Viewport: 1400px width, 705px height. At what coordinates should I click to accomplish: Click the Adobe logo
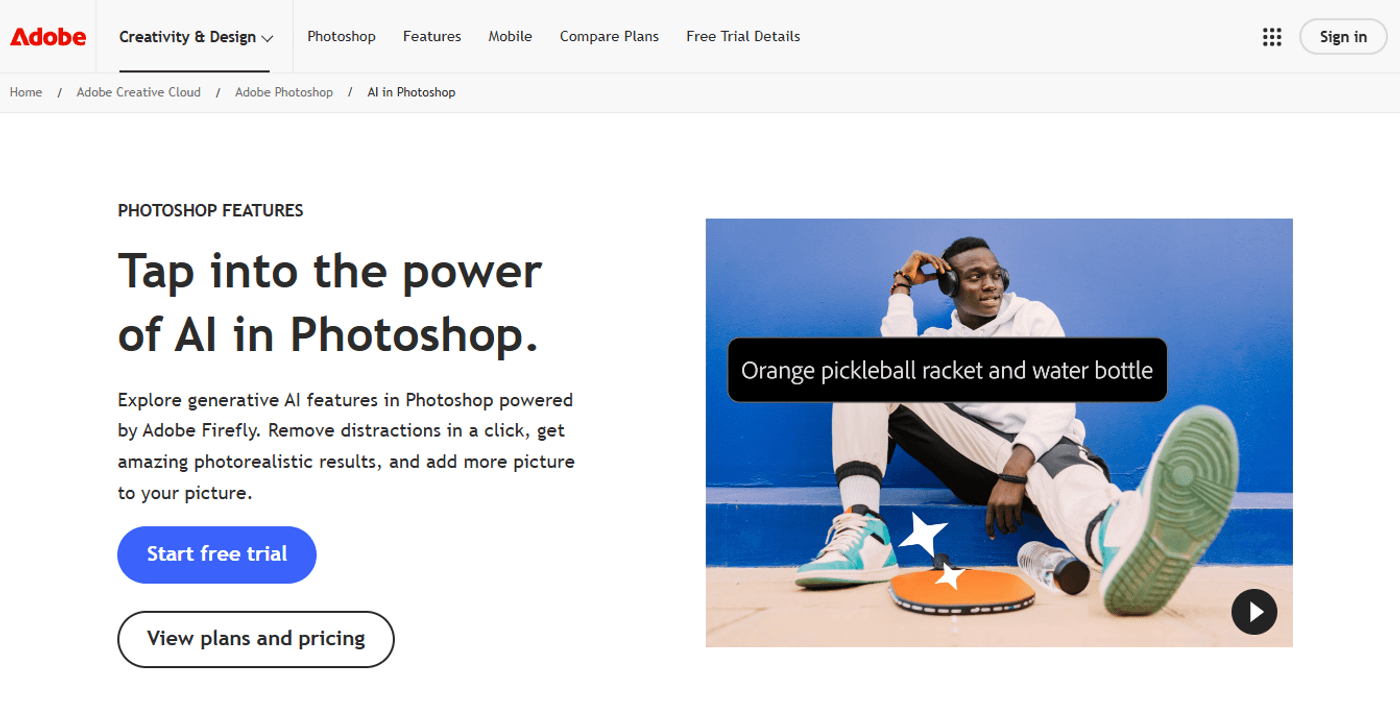(48, 37)
